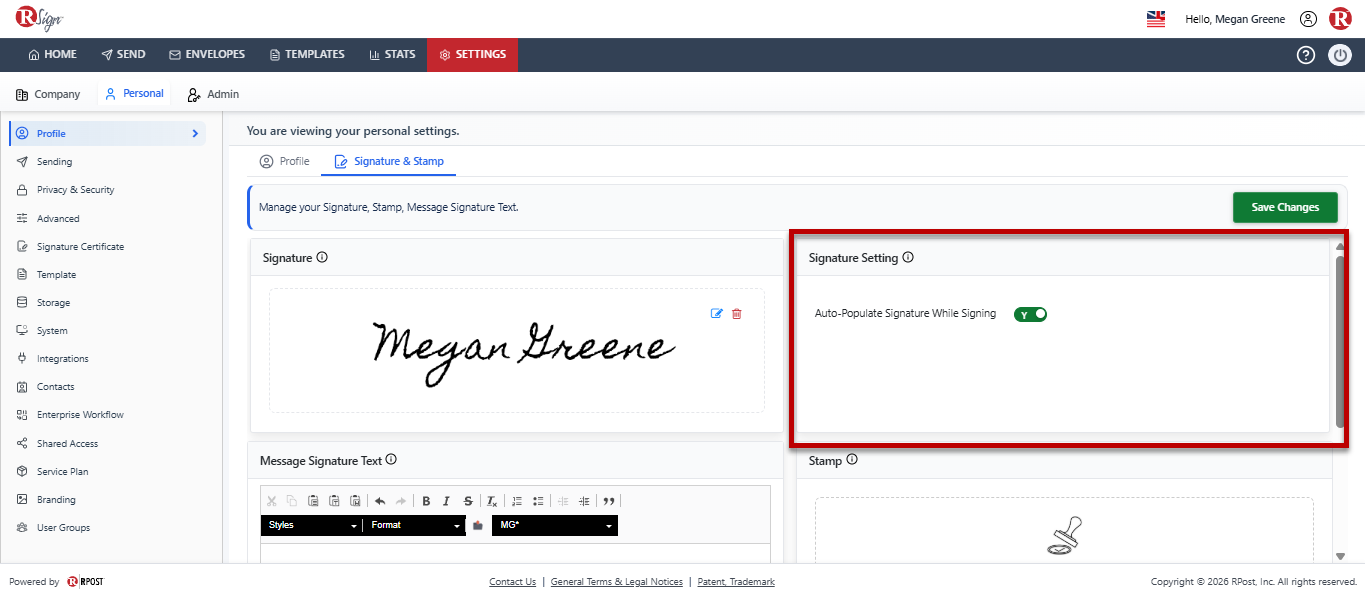Open the user account profile icon
Screen dimensions: 1365x596
1308,19
